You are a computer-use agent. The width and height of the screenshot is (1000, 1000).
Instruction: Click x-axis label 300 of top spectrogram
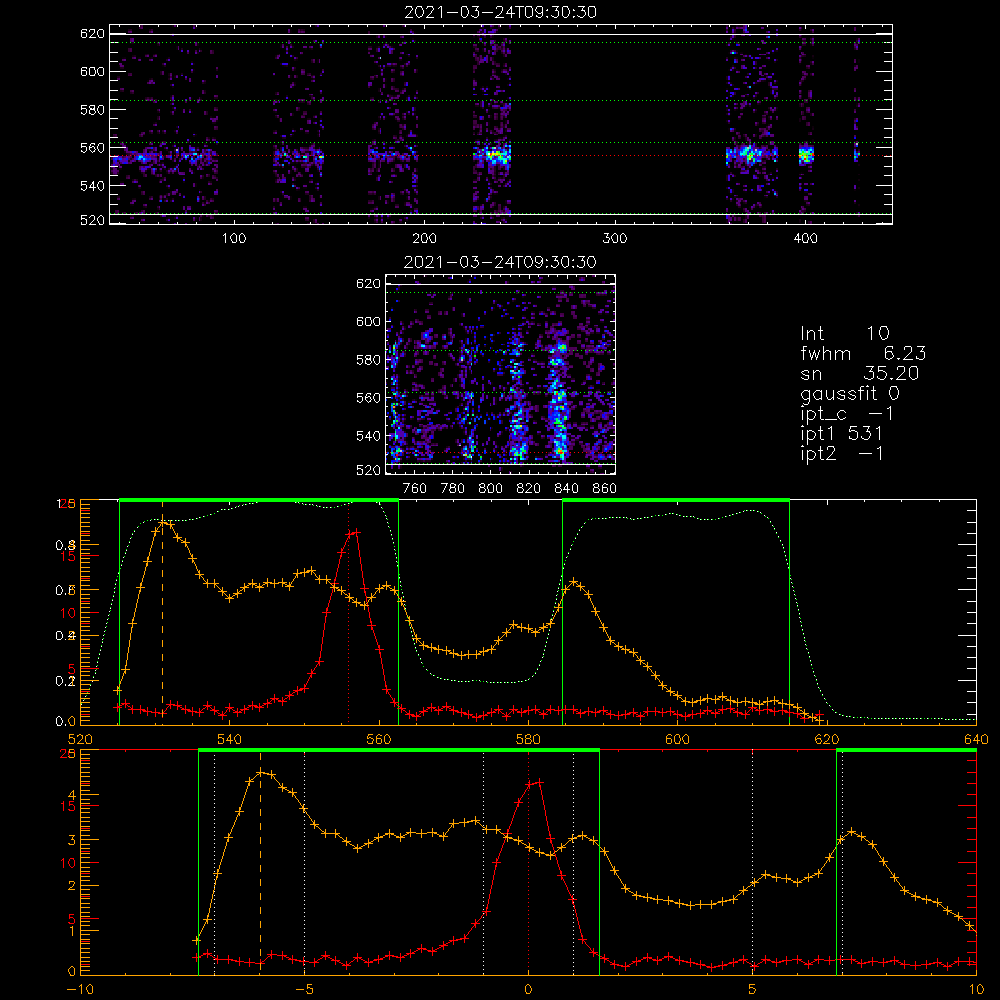pos(615,239)
